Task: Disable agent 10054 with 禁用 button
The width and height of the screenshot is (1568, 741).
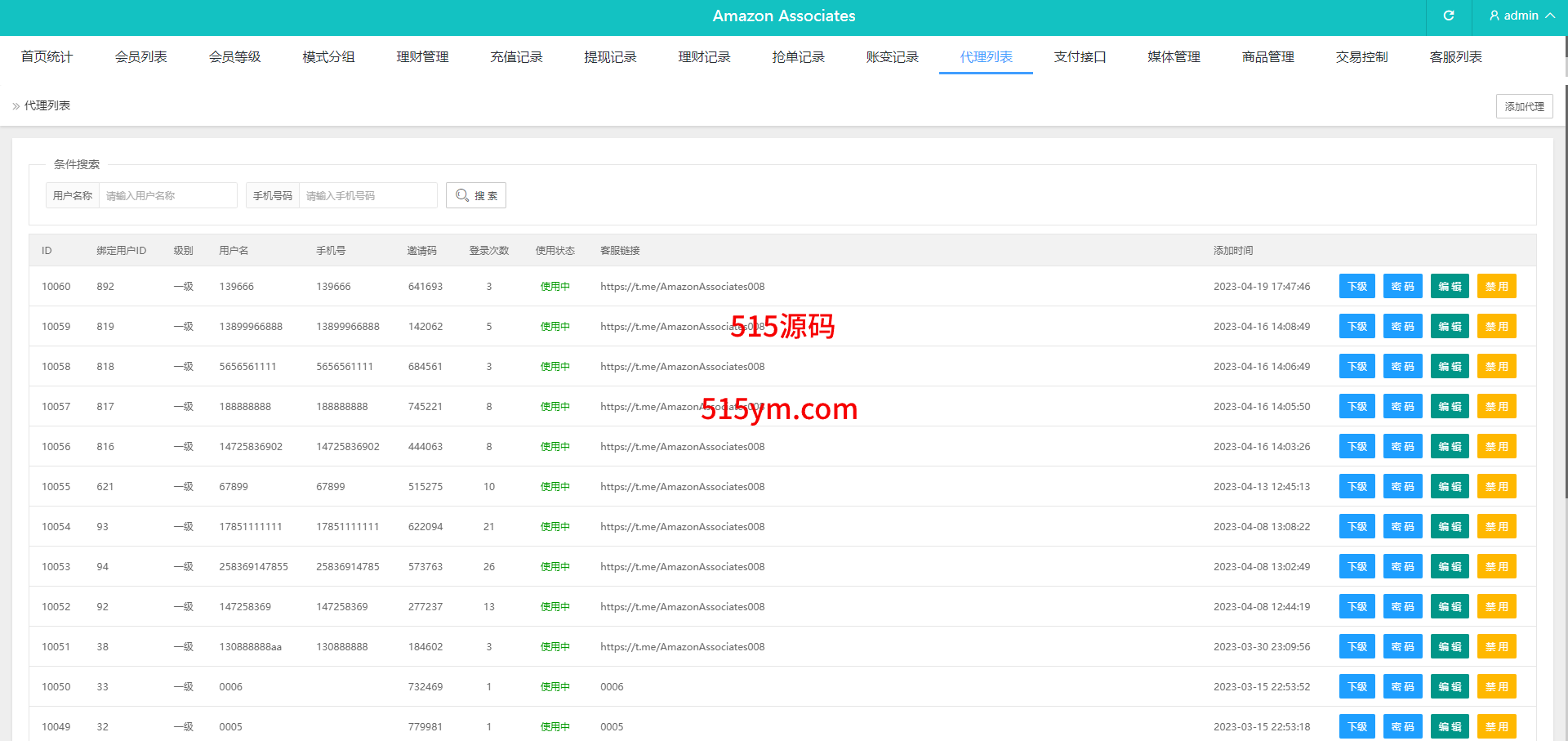Action: click(x=1496, y=527)
